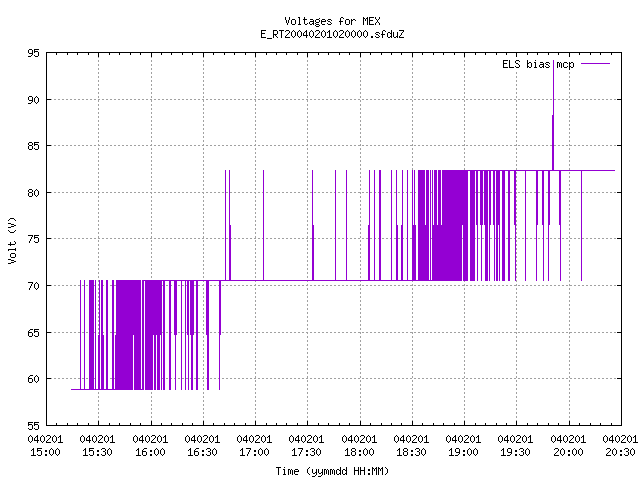The image size is (640, 480).
Task: Click the x-axis time label 20:30
Action: point(620,452)
